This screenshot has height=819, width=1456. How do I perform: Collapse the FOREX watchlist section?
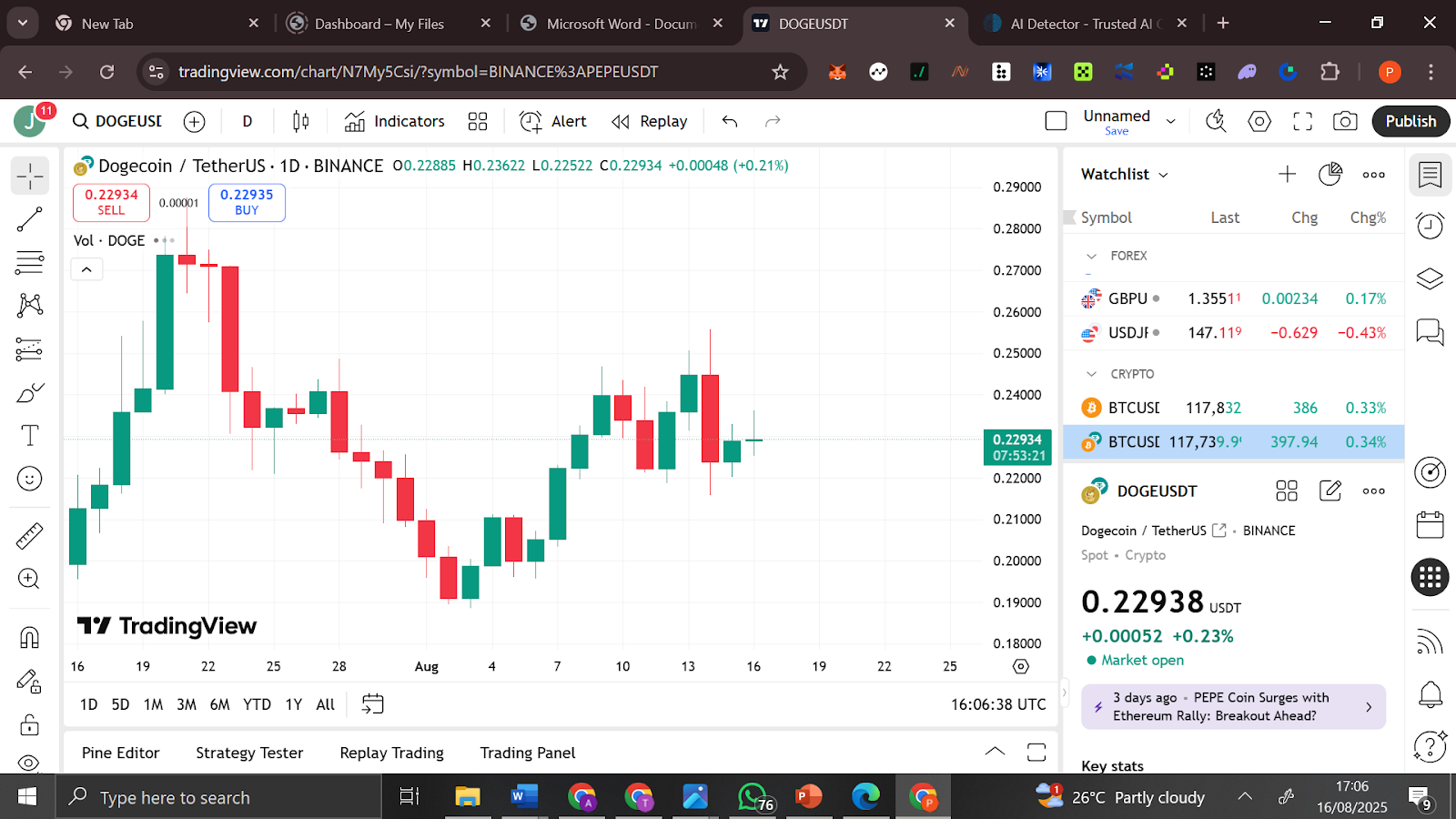click(x=1091, y=256)
